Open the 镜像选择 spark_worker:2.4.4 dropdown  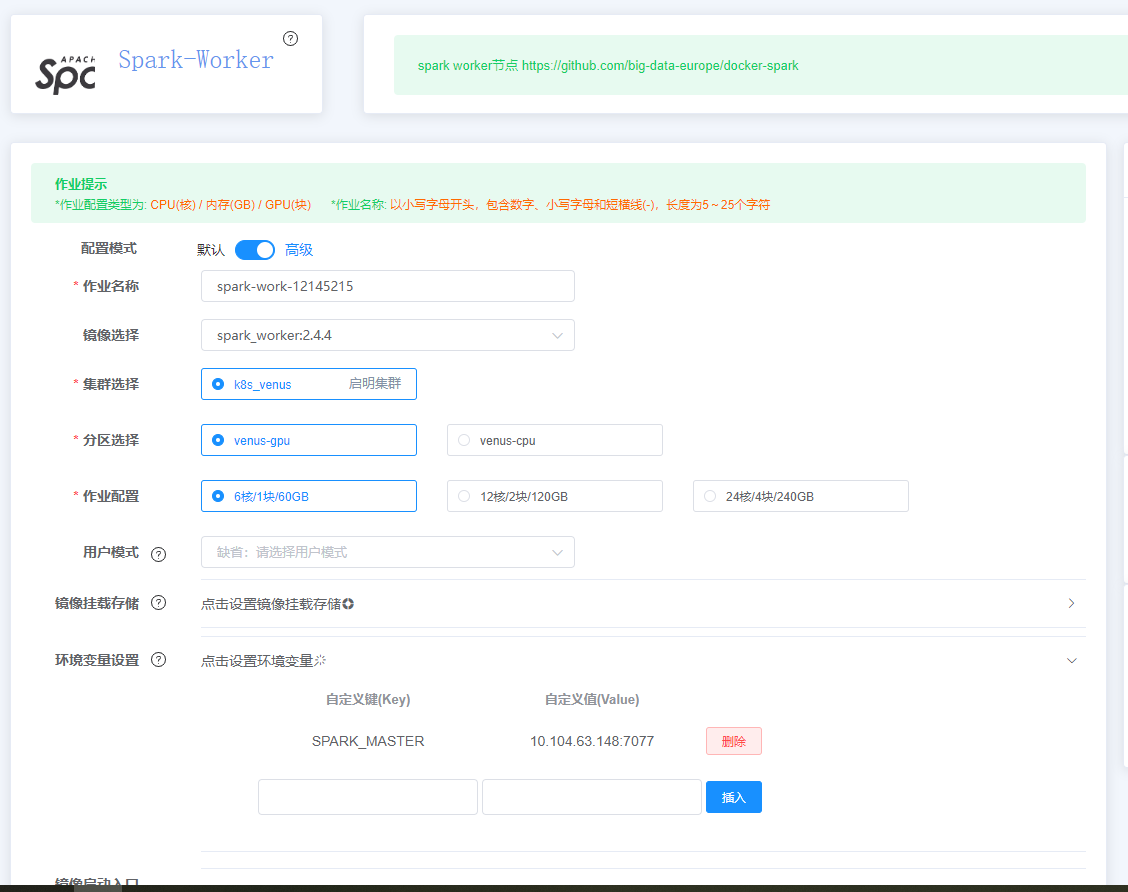[388, 335]
